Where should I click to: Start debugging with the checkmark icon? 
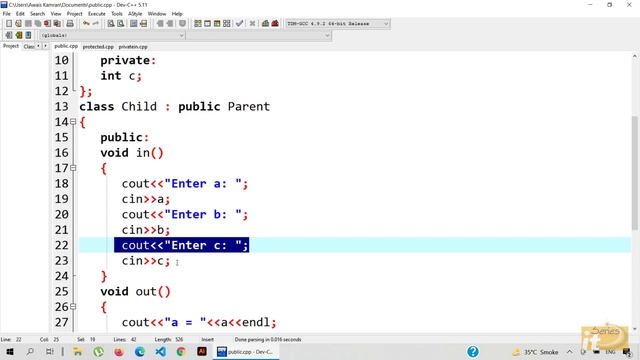coord(240,24)
